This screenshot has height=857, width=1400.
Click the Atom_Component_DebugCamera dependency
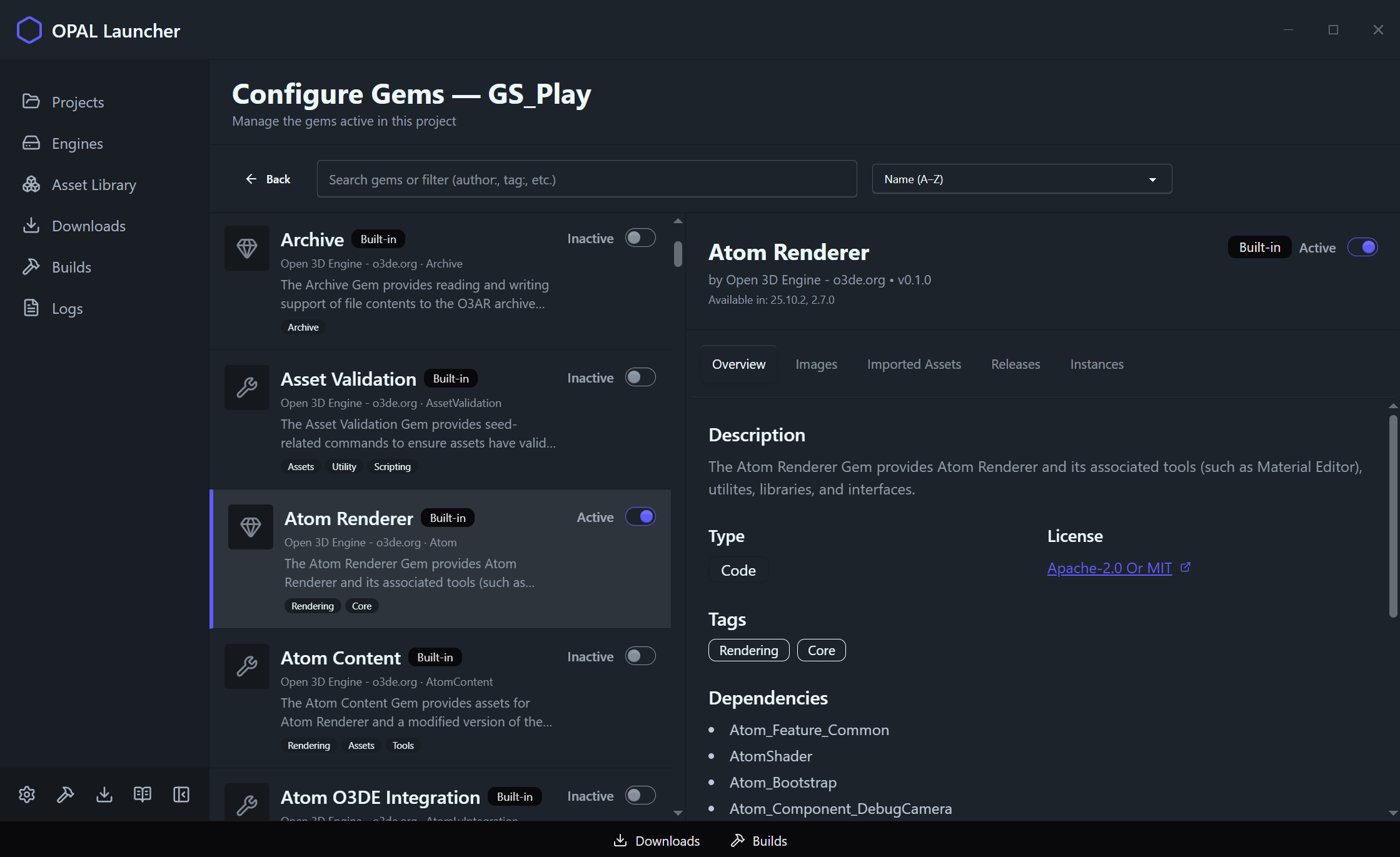pos(840,809)
